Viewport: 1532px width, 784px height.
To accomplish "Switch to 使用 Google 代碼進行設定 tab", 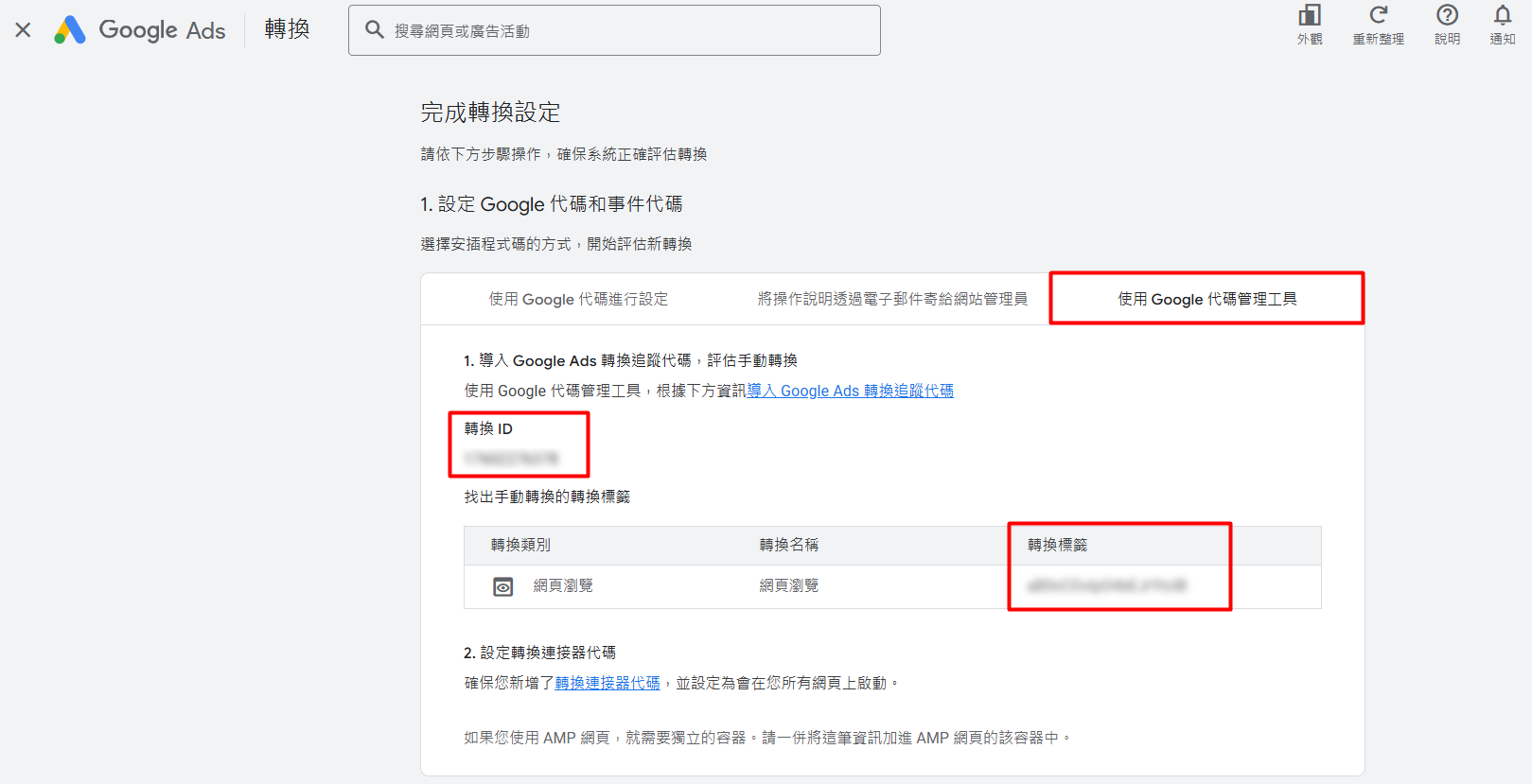I will click(578, 300).
